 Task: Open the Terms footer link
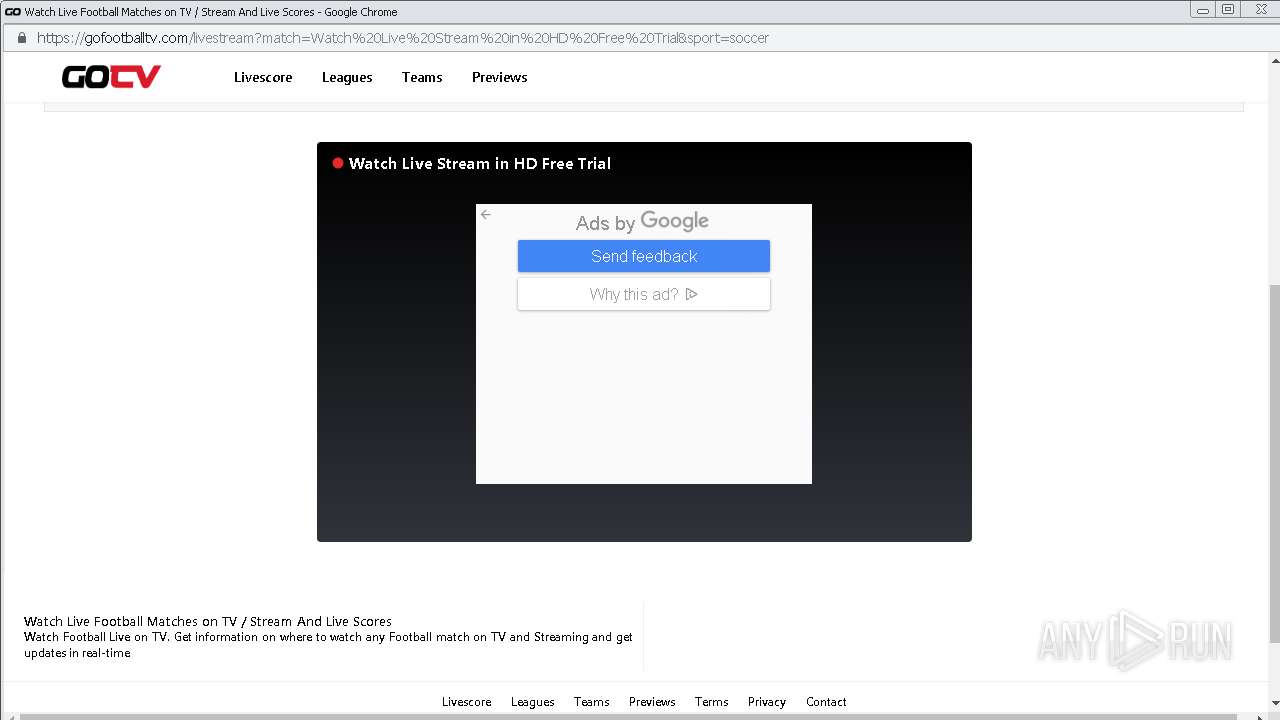click(712, 702)
